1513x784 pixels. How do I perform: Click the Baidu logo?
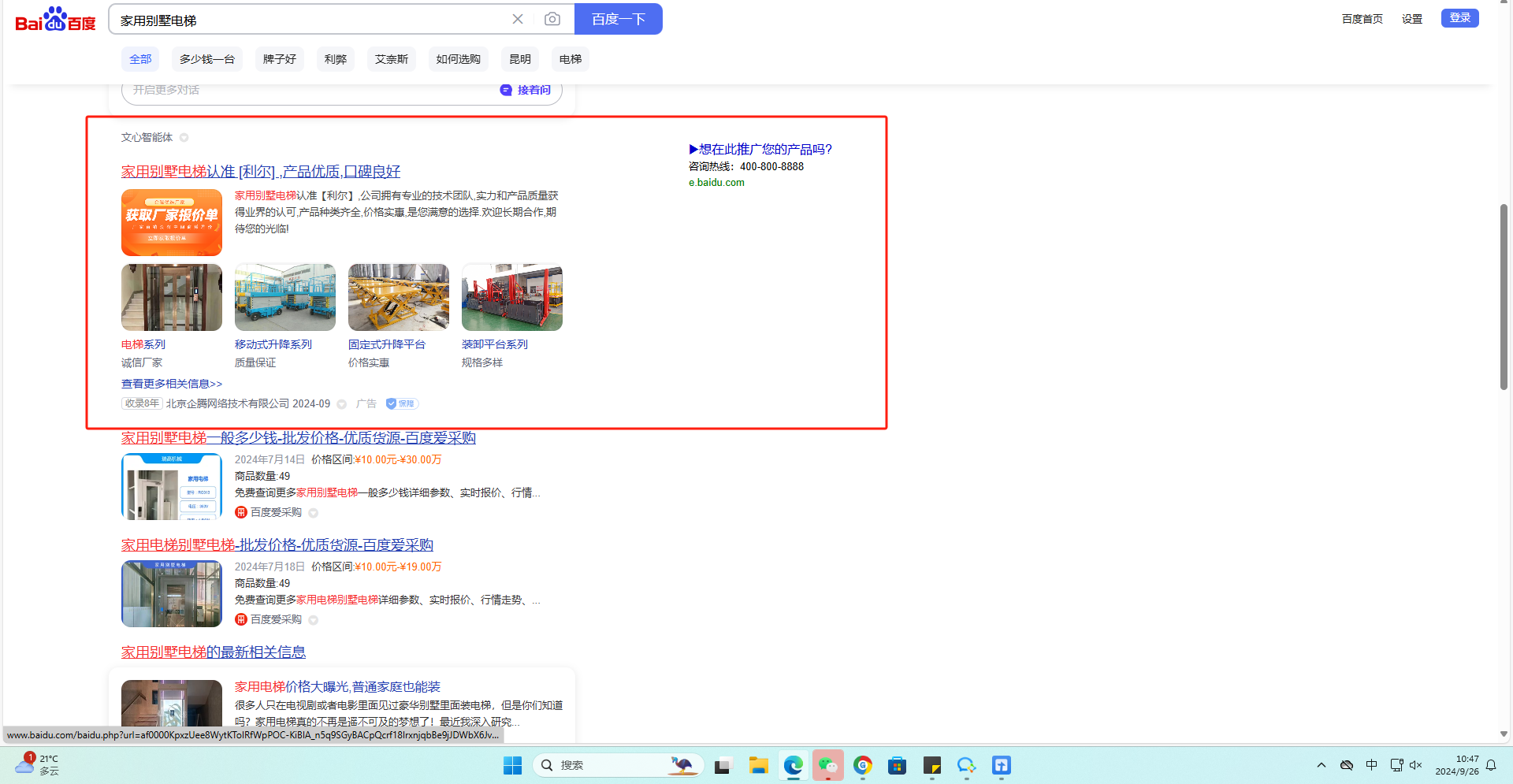coord(55,19)
